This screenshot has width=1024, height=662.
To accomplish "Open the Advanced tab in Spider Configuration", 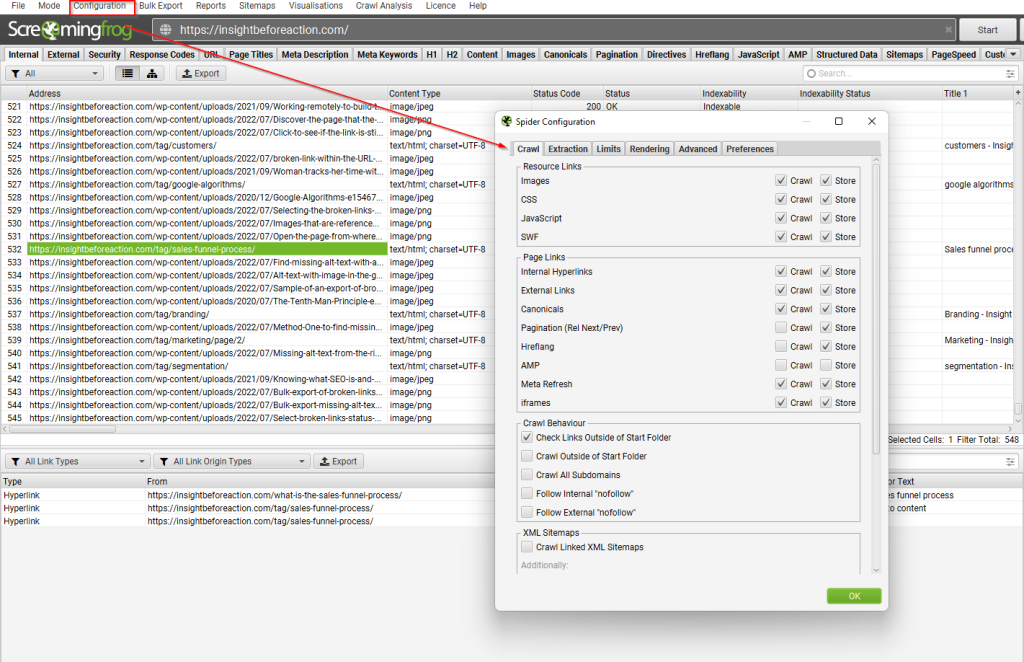I will point(697,149).
